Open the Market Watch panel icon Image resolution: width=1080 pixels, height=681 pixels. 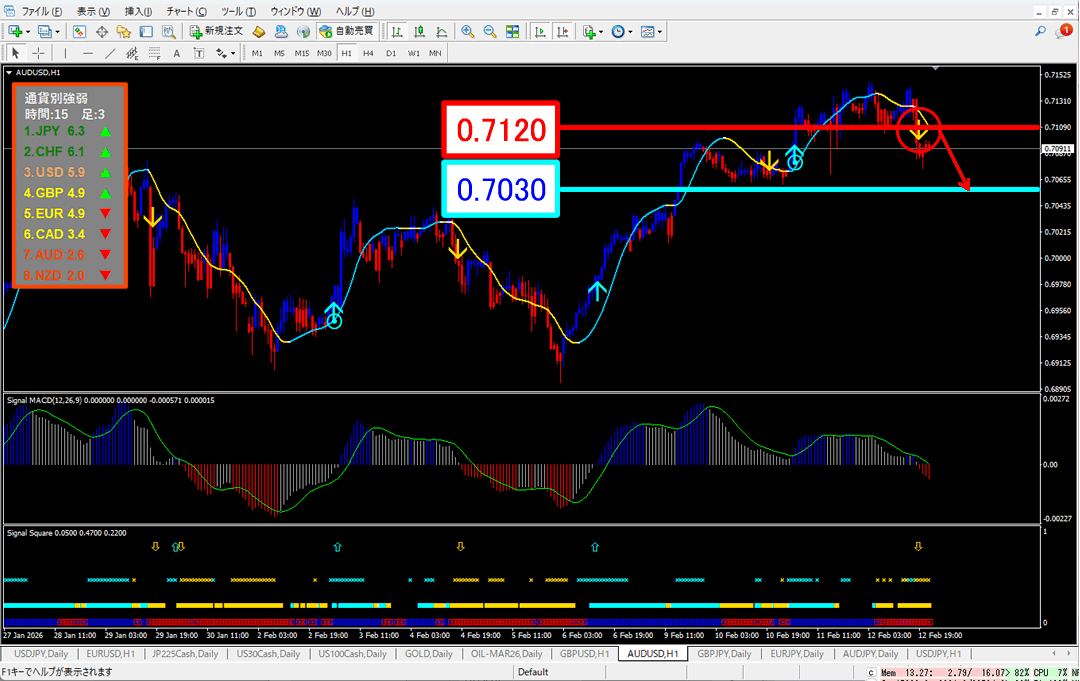click(79, 32)
